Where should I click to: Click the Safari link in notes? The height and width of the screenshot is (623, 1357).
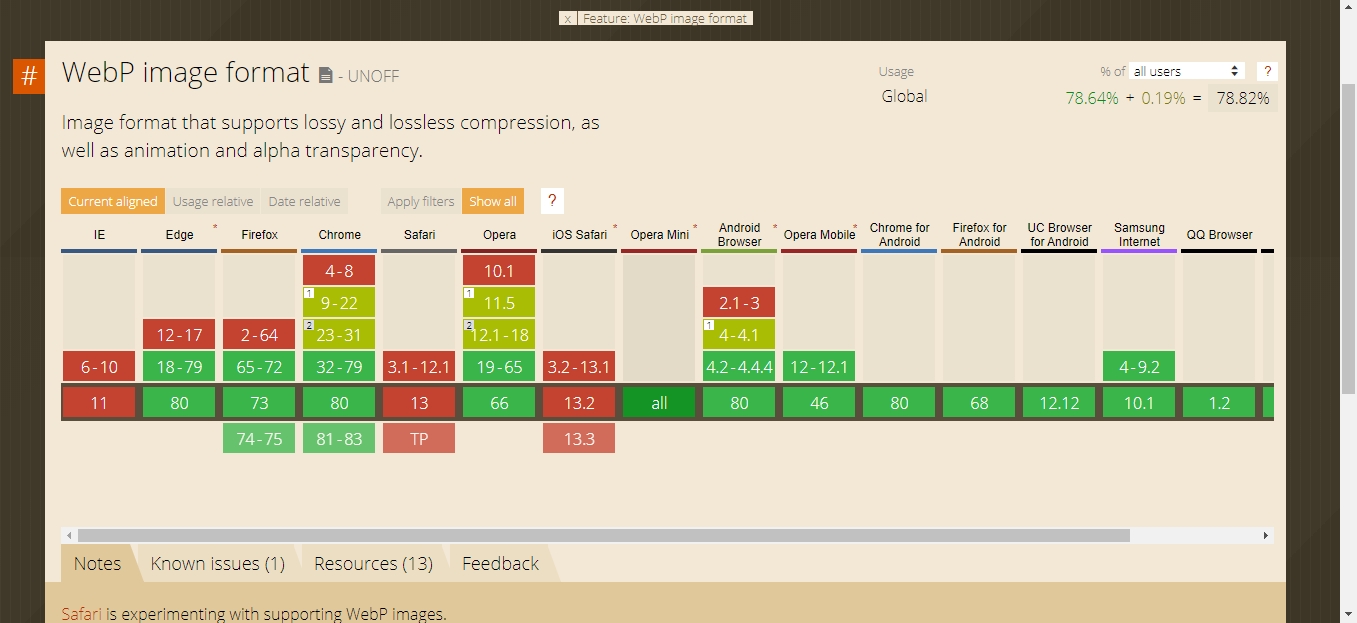click(81, 614)
